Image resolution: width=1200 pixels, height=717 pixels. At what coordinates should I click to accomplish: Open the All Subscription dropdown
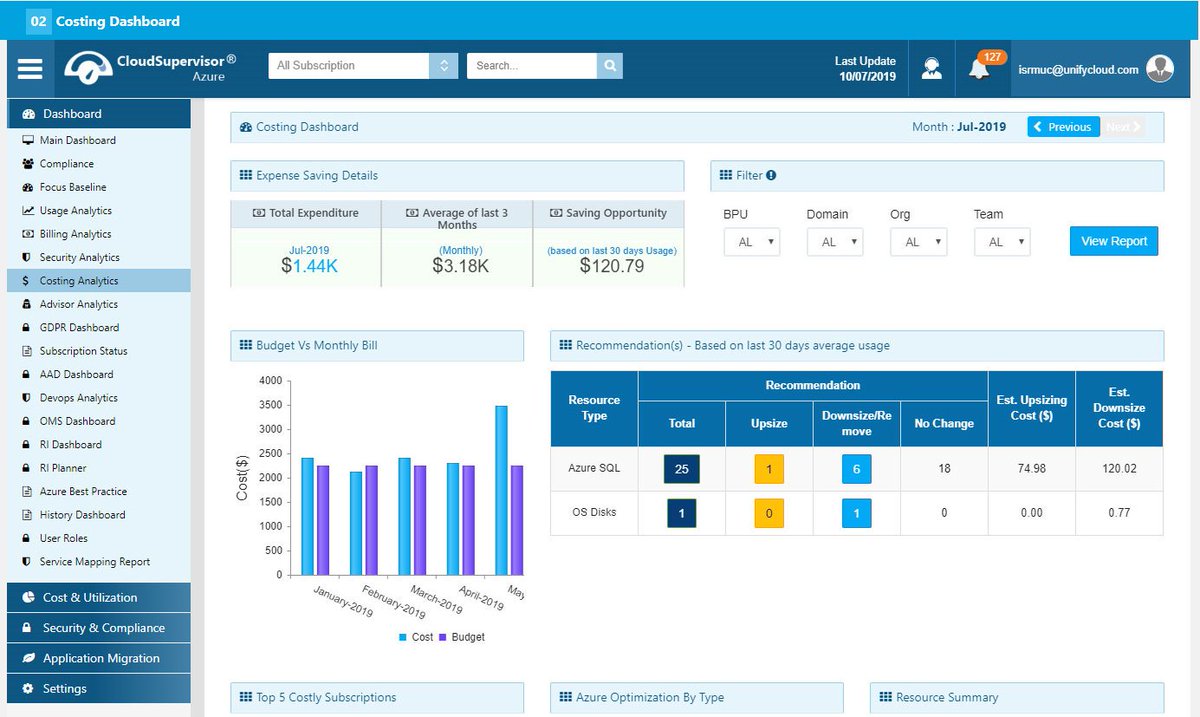tap(363, 66)
